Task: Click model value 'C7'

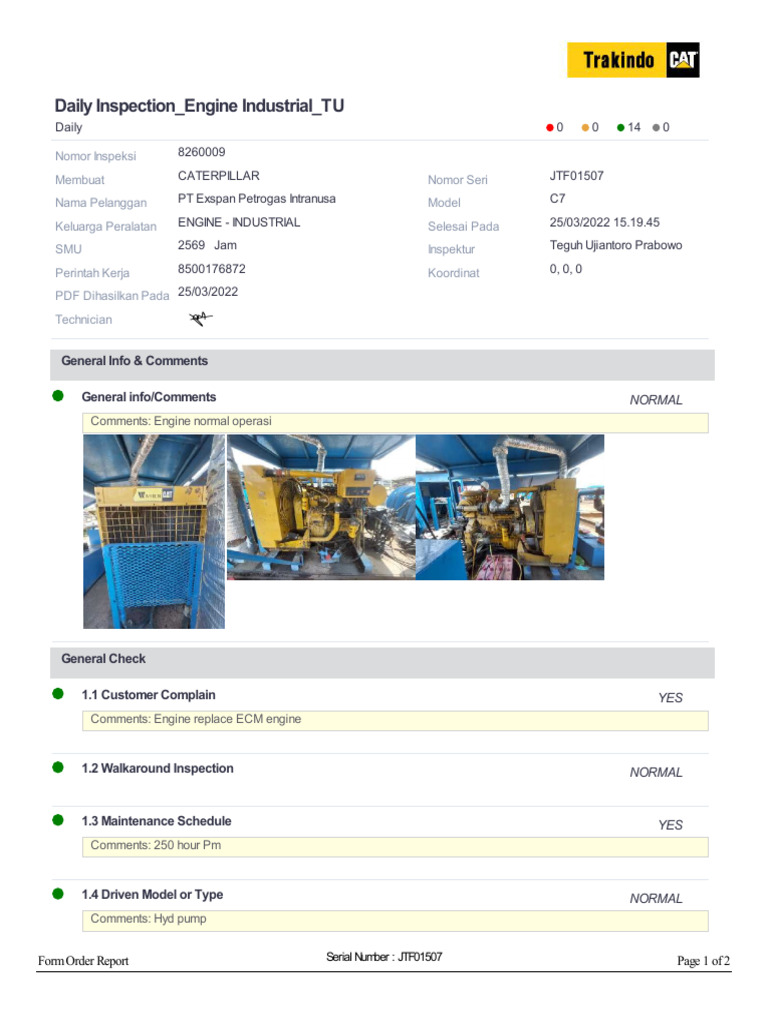Action: 557,199
